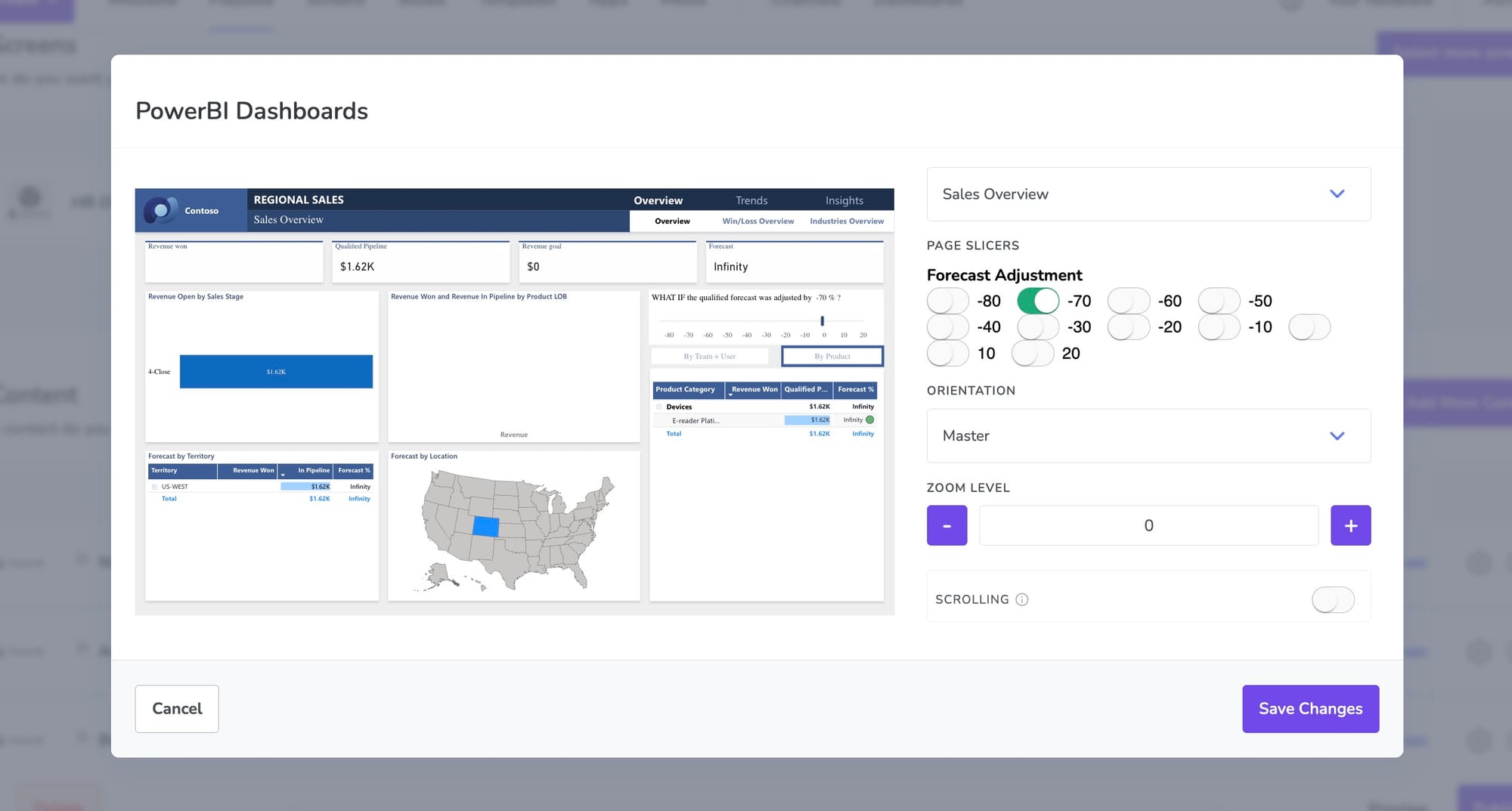
Task: Turn off the -70 forecast adjustment switch
Action: 1038,301
